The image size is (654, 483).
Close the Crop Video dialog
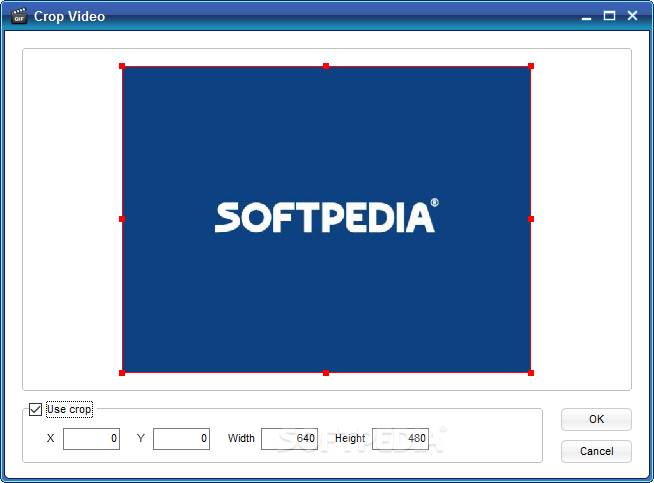pos(632,16)
